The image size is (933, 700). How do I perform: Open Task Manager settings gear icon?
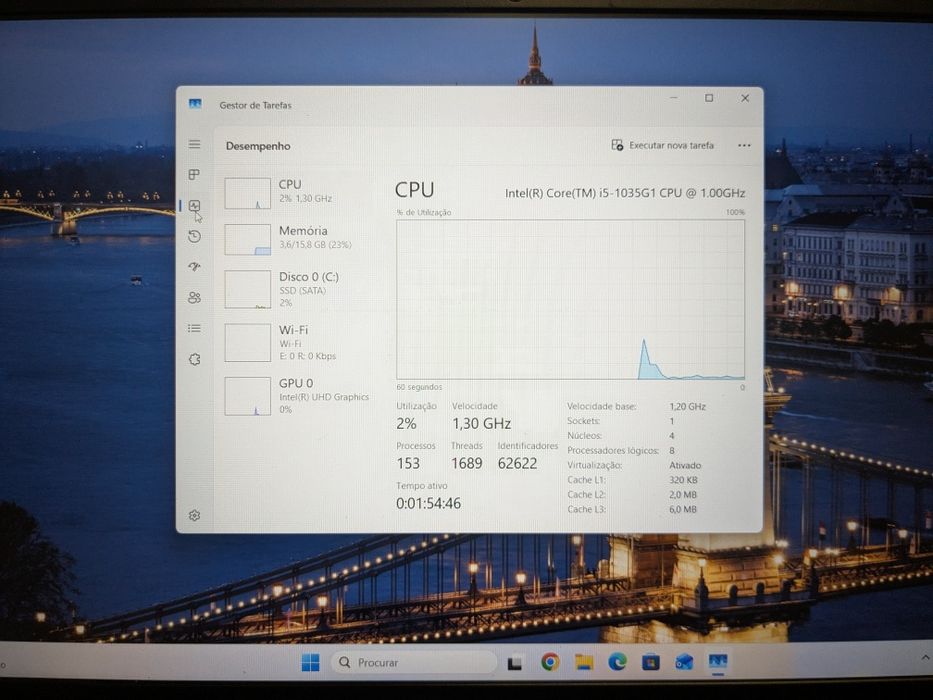pos(195,515)
